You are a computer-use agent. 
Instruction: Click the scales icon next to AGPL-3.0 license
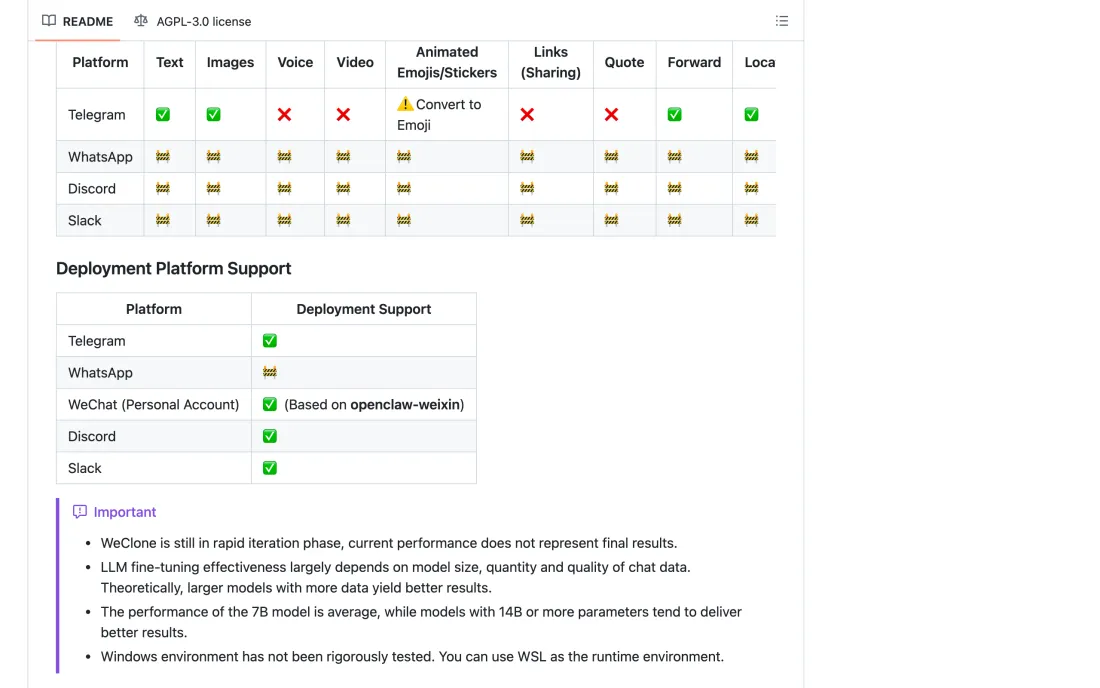(141, 20)
